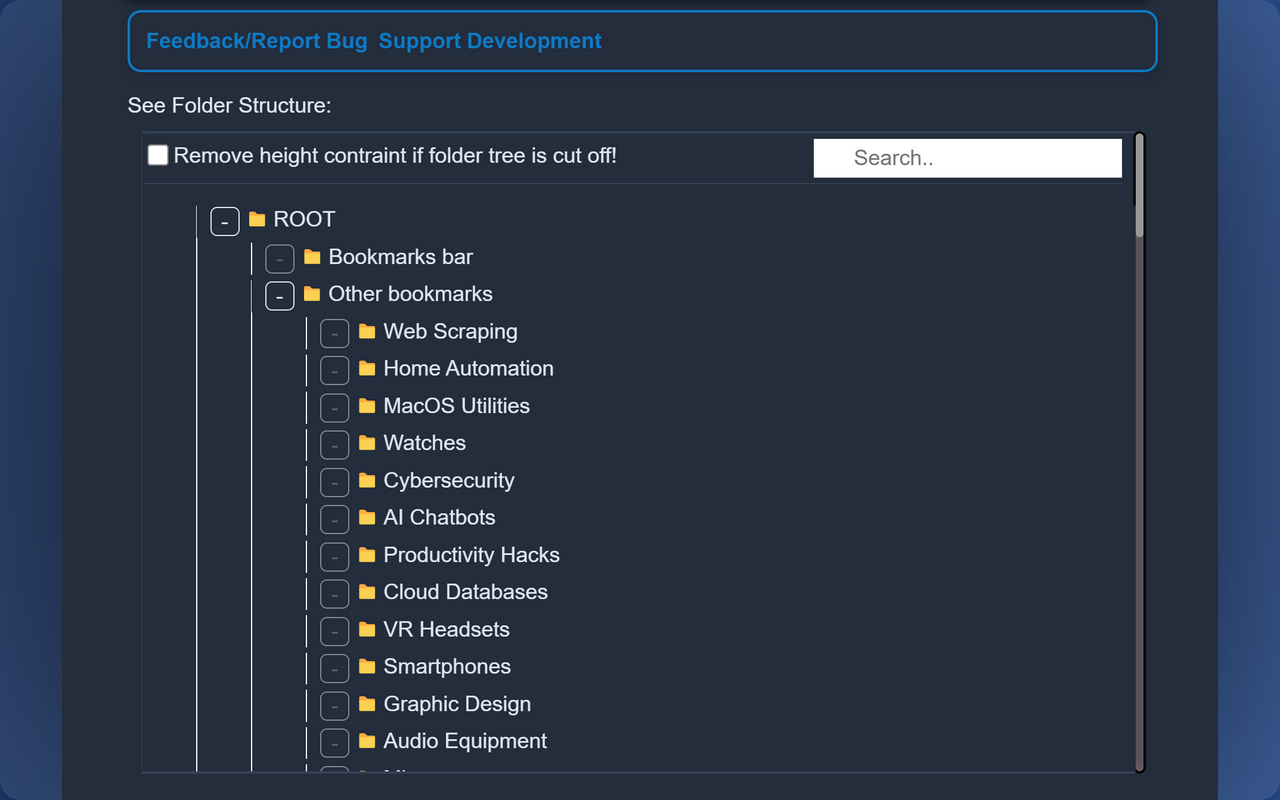Collapse the ROOT folder
The image size is (1280, 800).
pyautogui.click(x=225, y=221)
